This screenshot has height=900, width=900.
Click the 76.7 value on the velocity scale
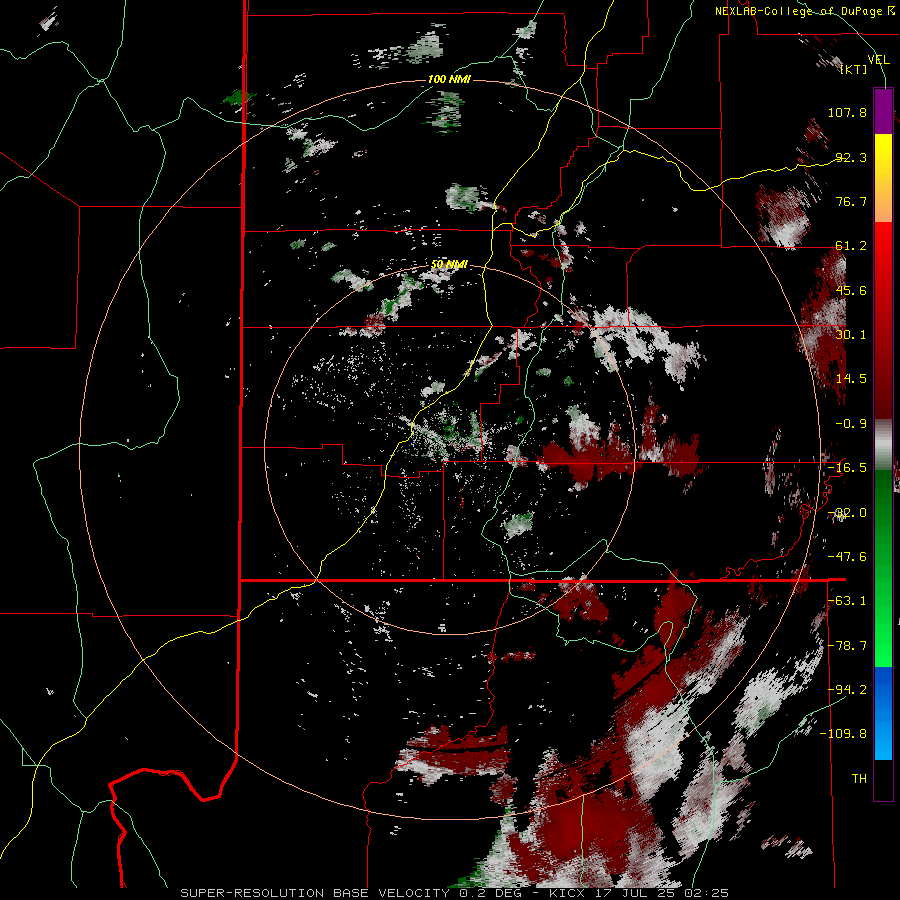pos(851,201)
